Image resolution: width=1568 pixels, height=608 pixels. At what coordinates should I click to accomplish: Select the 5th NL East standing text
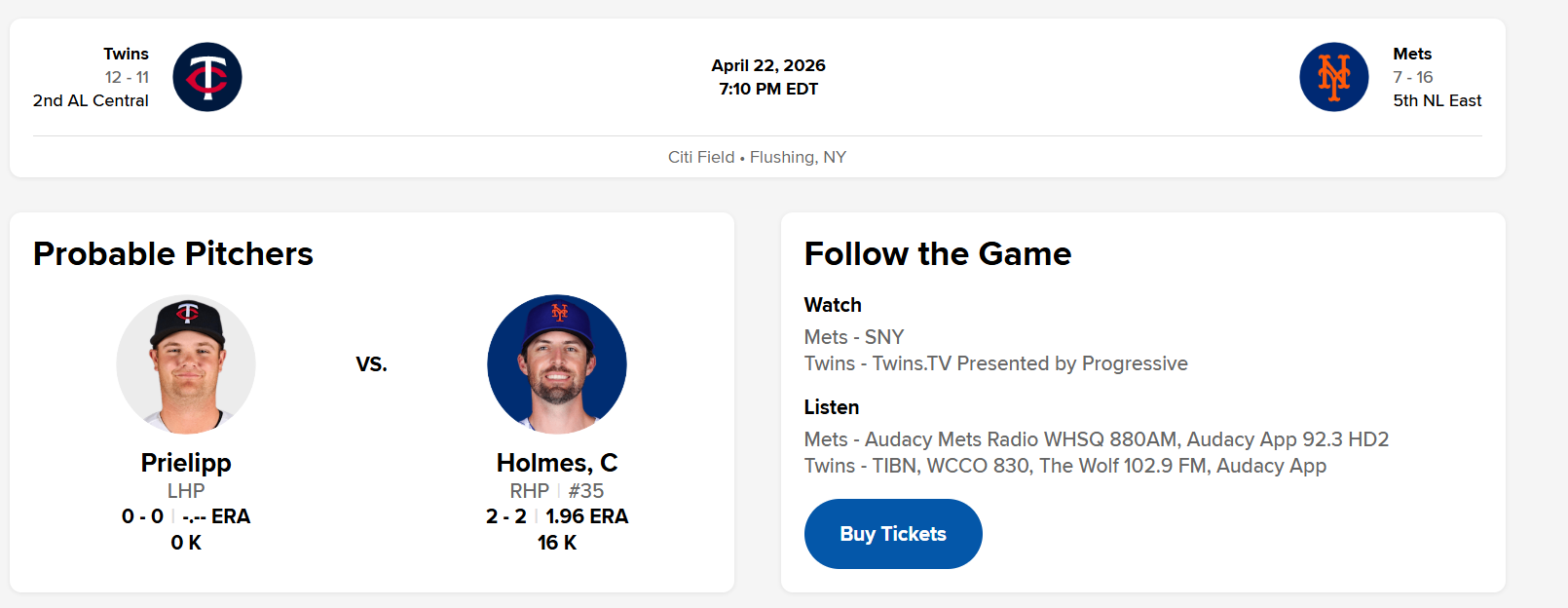[1437, 100]
